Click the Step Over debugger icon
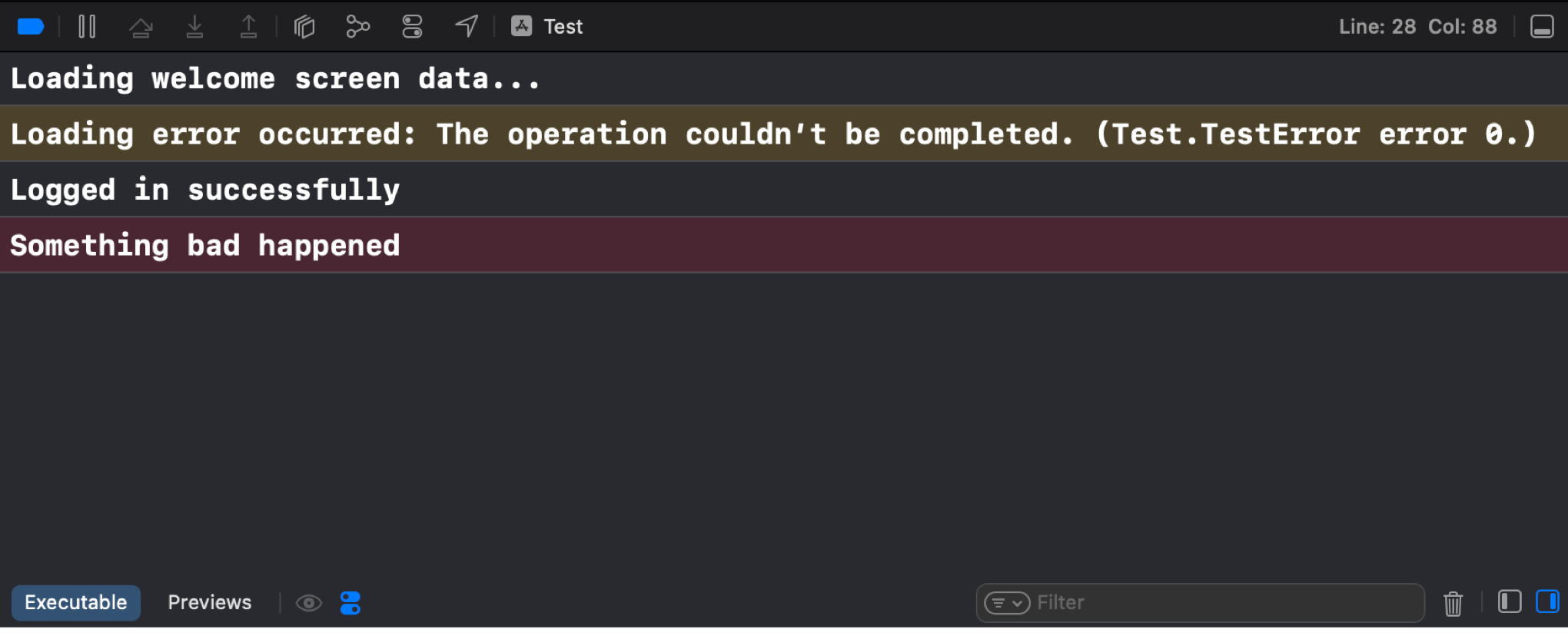Viewport: 1568px width, 636px height. tap(141, 25)
